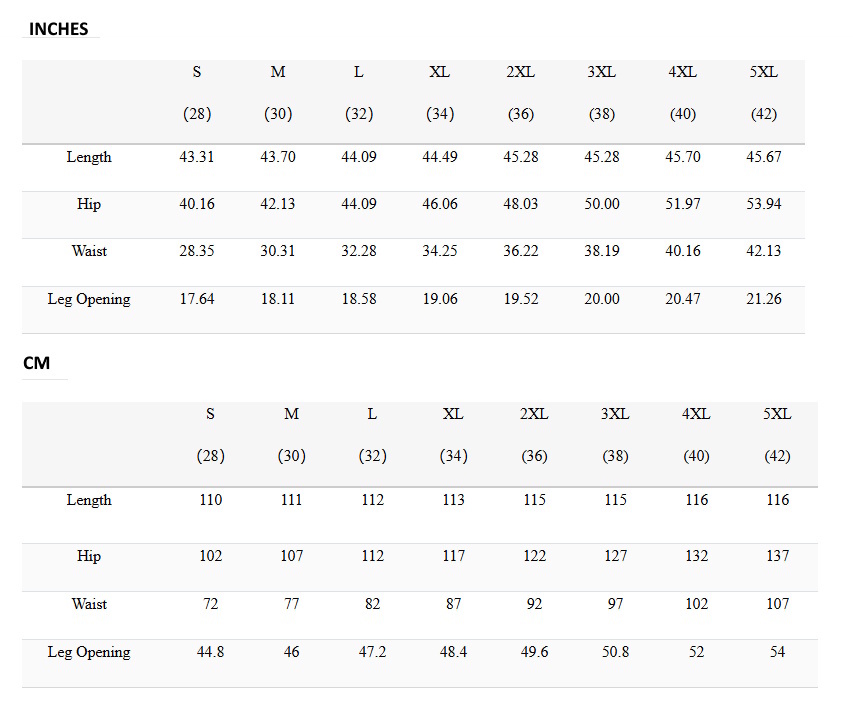The height and width of the screenshot is (701, 853).
Task: Click the Waist label in the CM table
Action: [89, 604]
